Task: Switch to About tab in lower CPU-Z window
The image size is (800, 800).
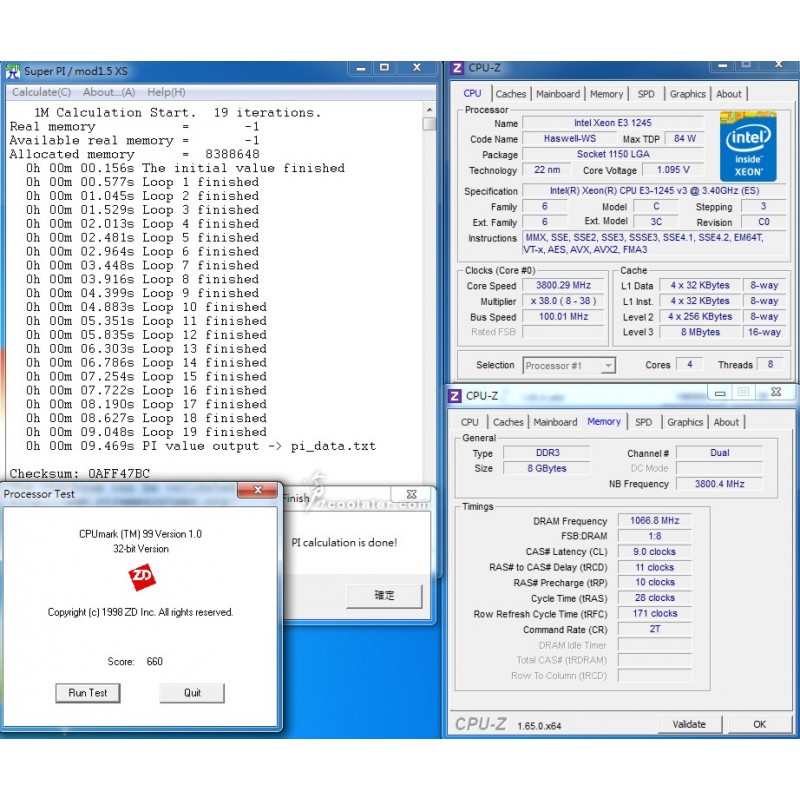Action: pyautogui.click(x=726, y=422)
